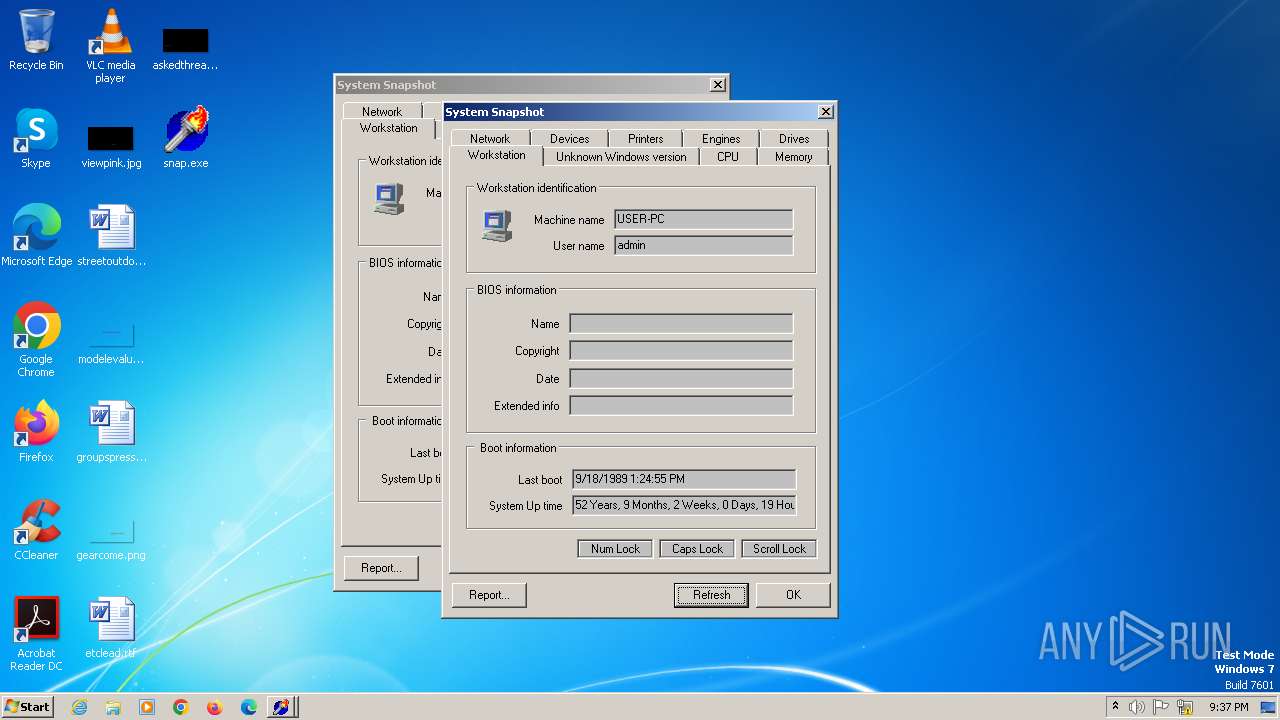Switch to the Drives tab
This screenshot has height=720, width=1280.
(794, 139)
